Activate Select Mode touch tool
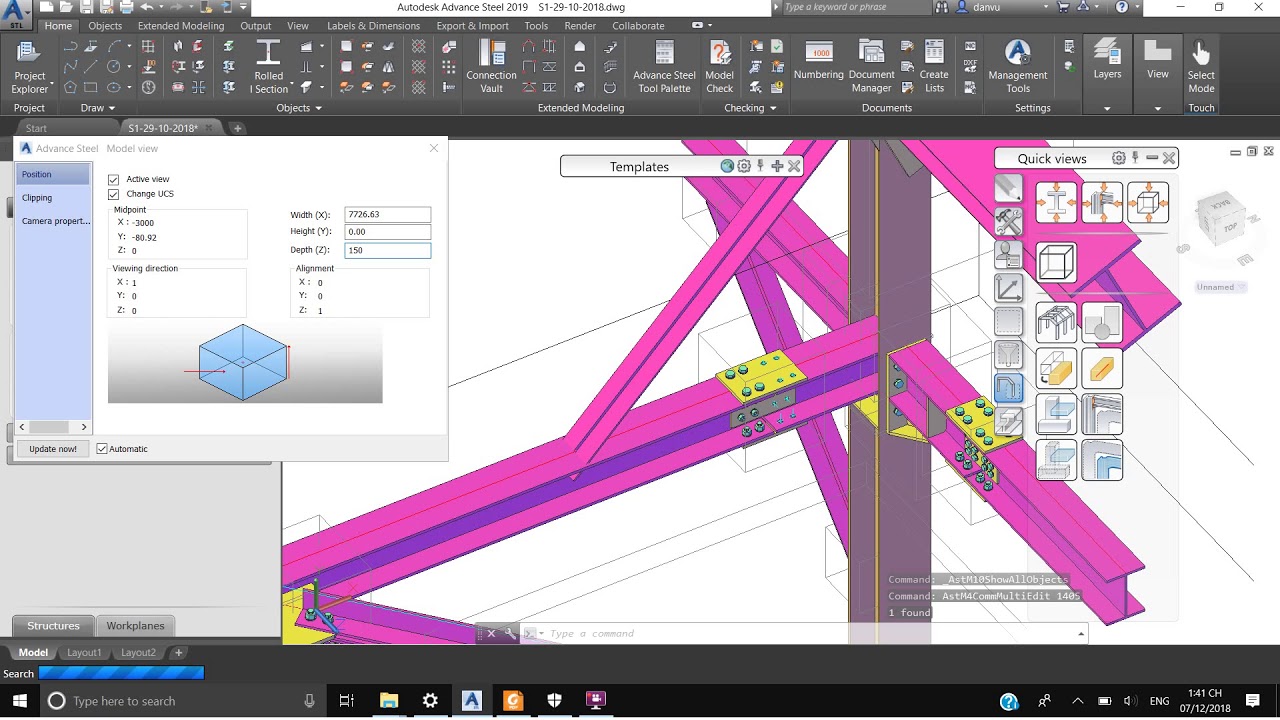This screenshot has width=1280, height=720. tap(1201, 67)
